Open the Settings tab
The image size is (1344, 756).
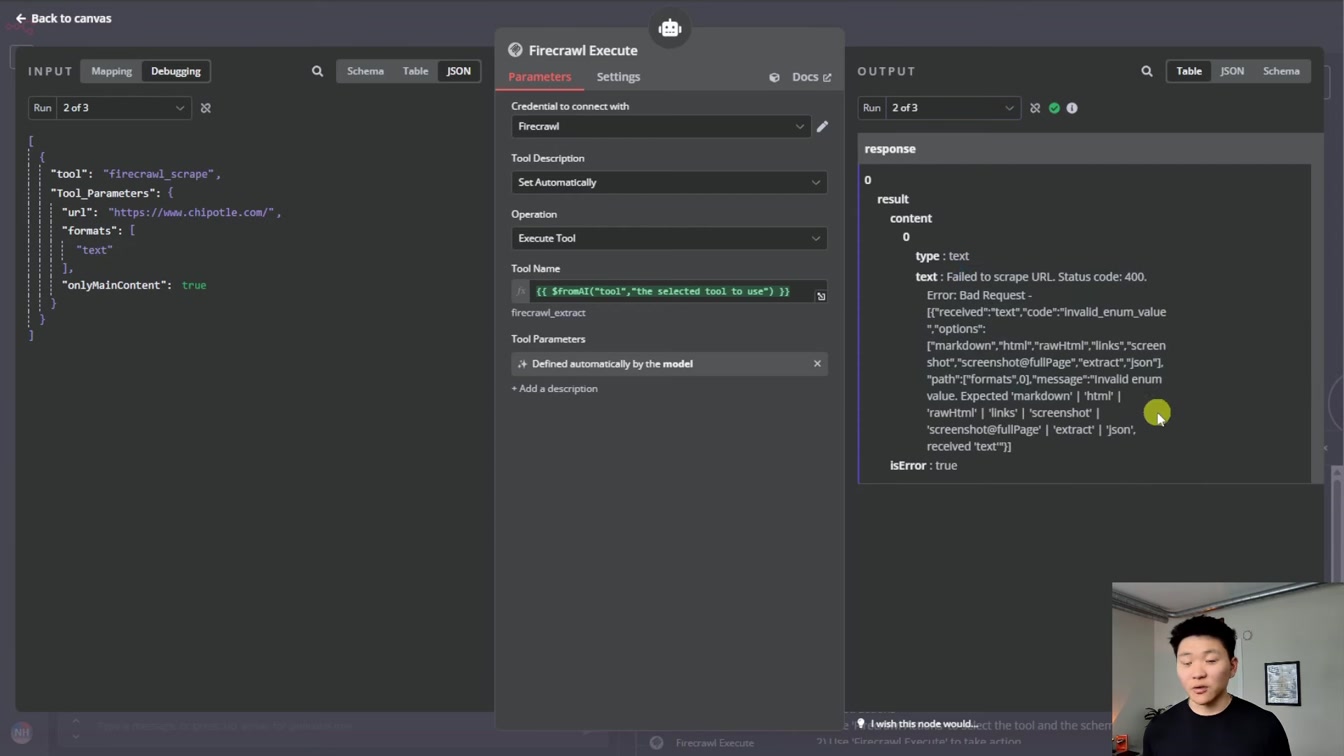618,77
